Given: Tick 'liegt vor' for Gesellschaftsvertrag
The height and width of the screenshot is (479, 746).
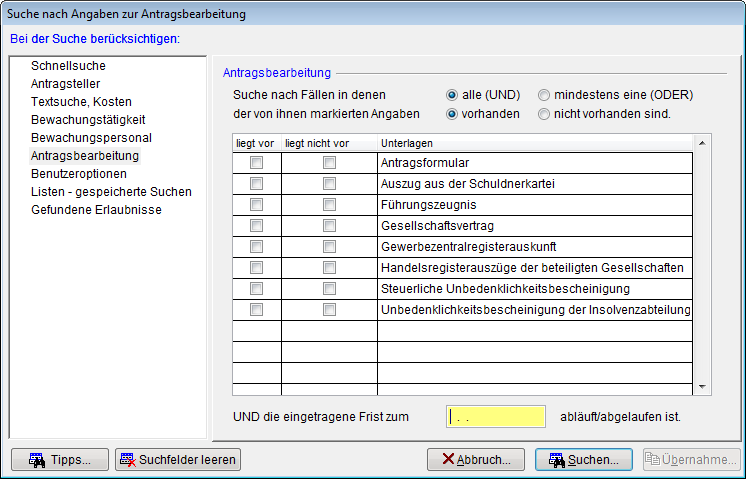Looking at the screenshot, I should (257, 226).
